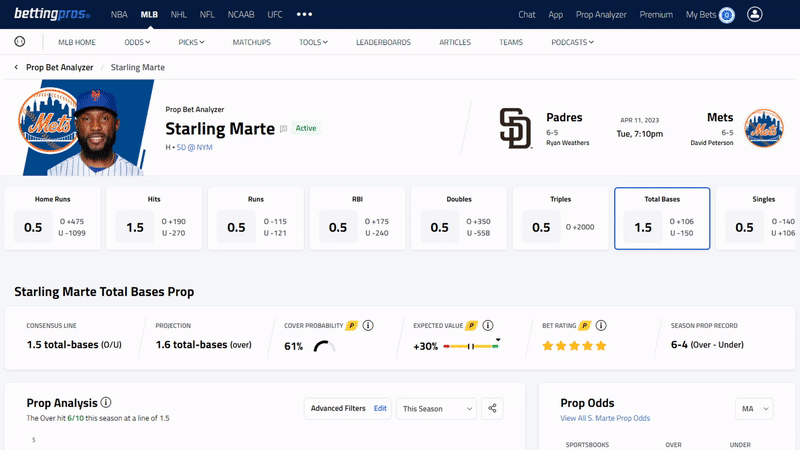Click the My Bets badge icon
This screenshot has width=800, height=450.
click(727, 15)
